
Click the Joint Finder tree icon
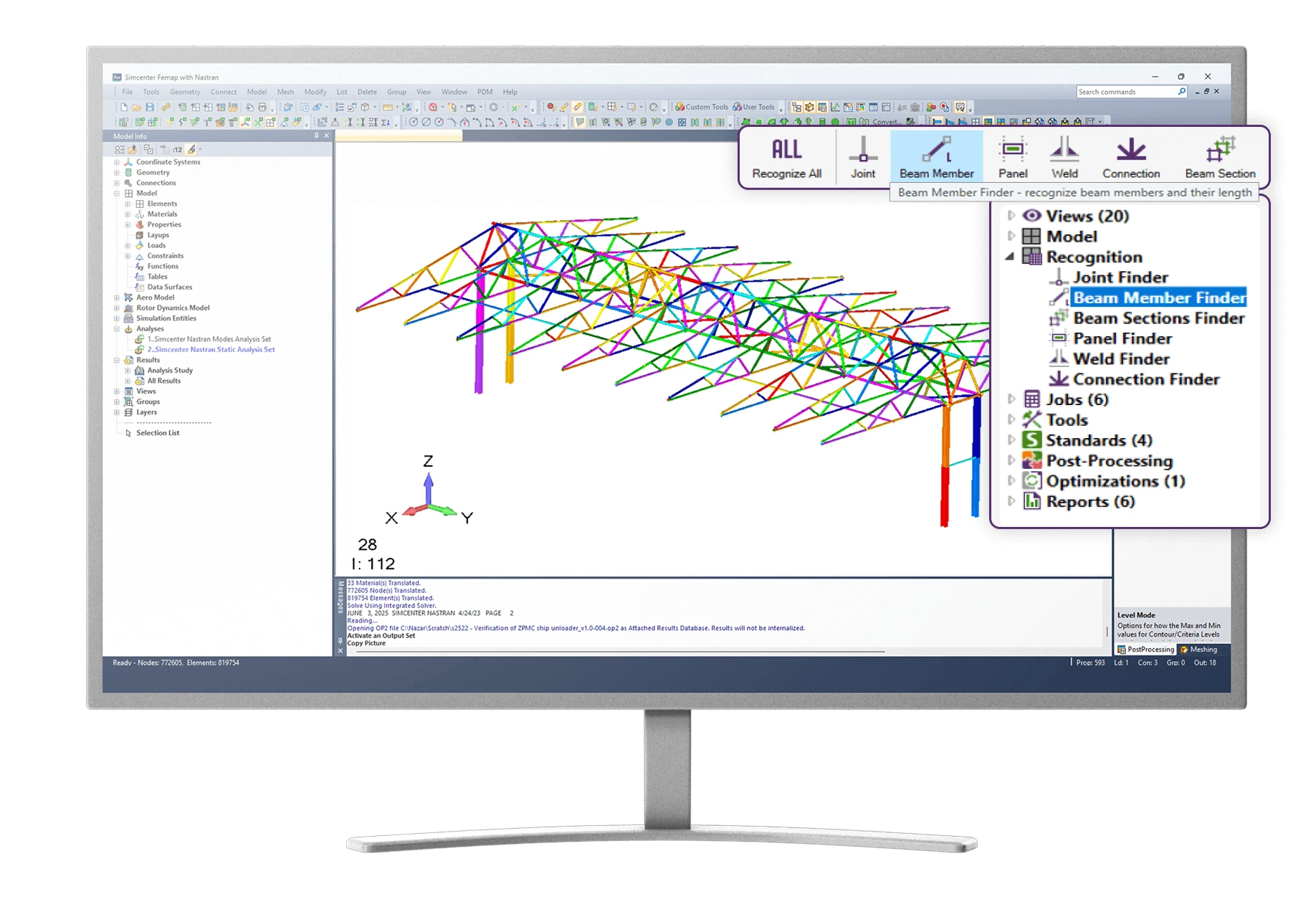pyautogui.click(x=1058, y=277)
